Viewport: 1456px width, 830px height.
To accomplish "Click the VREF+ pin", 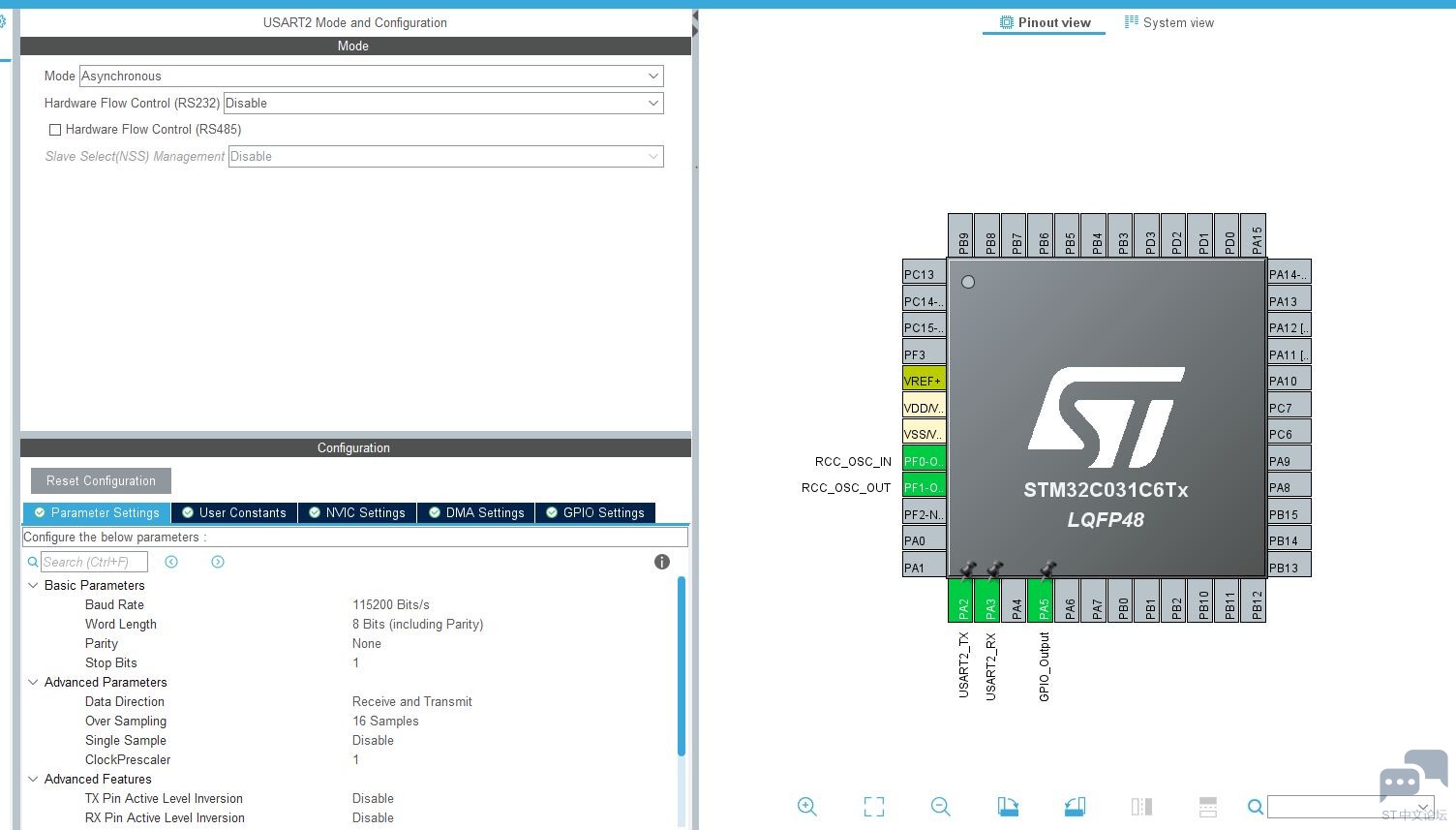I will pyautogui.click(x=924, y=380).
